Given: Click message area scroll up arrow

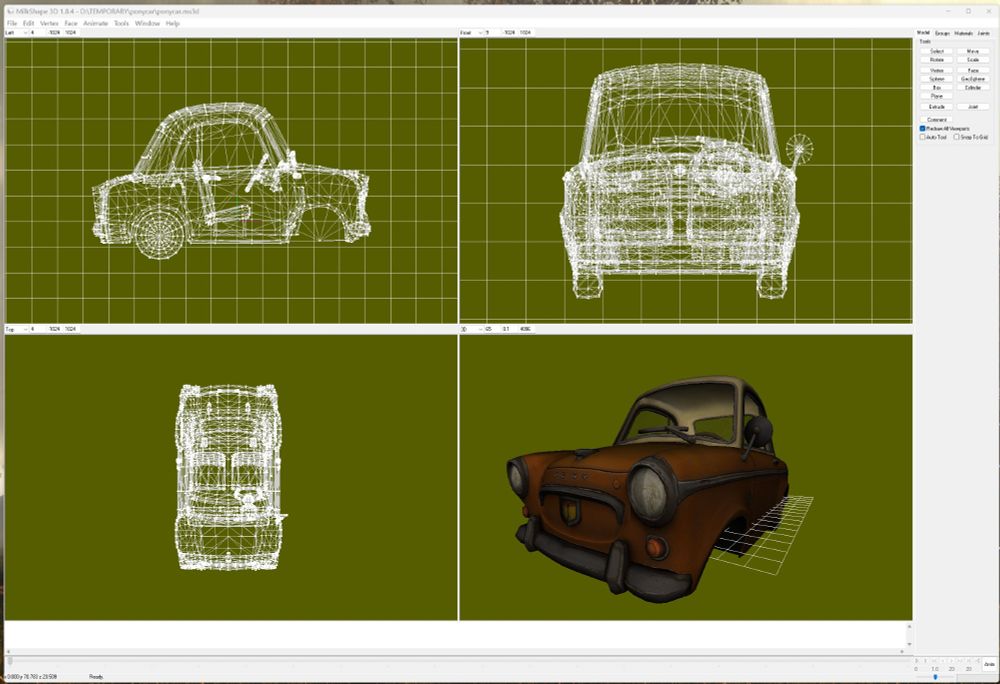Looking at the screenshot, I should click(909, 627).
